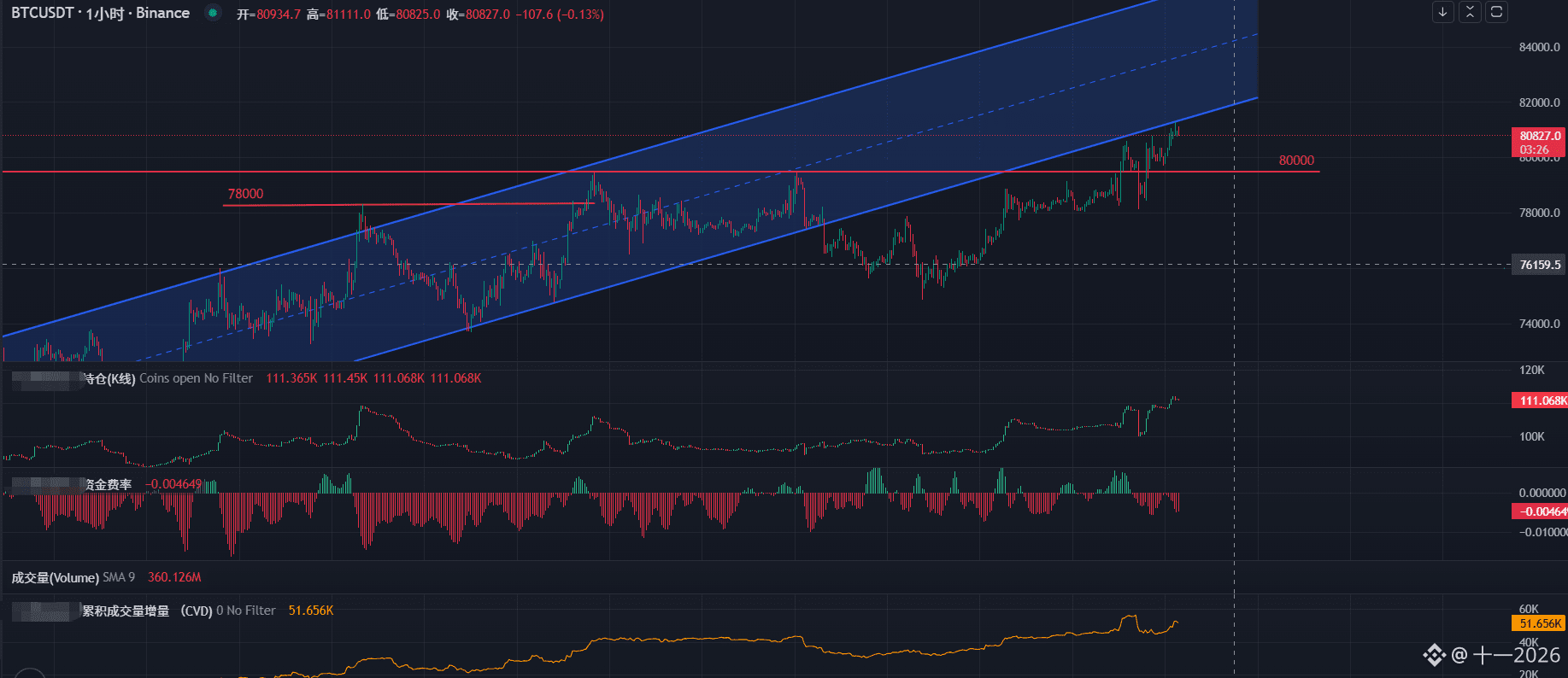Click the 360.126M volume value
This screenshot has height=678, width=1568.
[x=174, y=577]
